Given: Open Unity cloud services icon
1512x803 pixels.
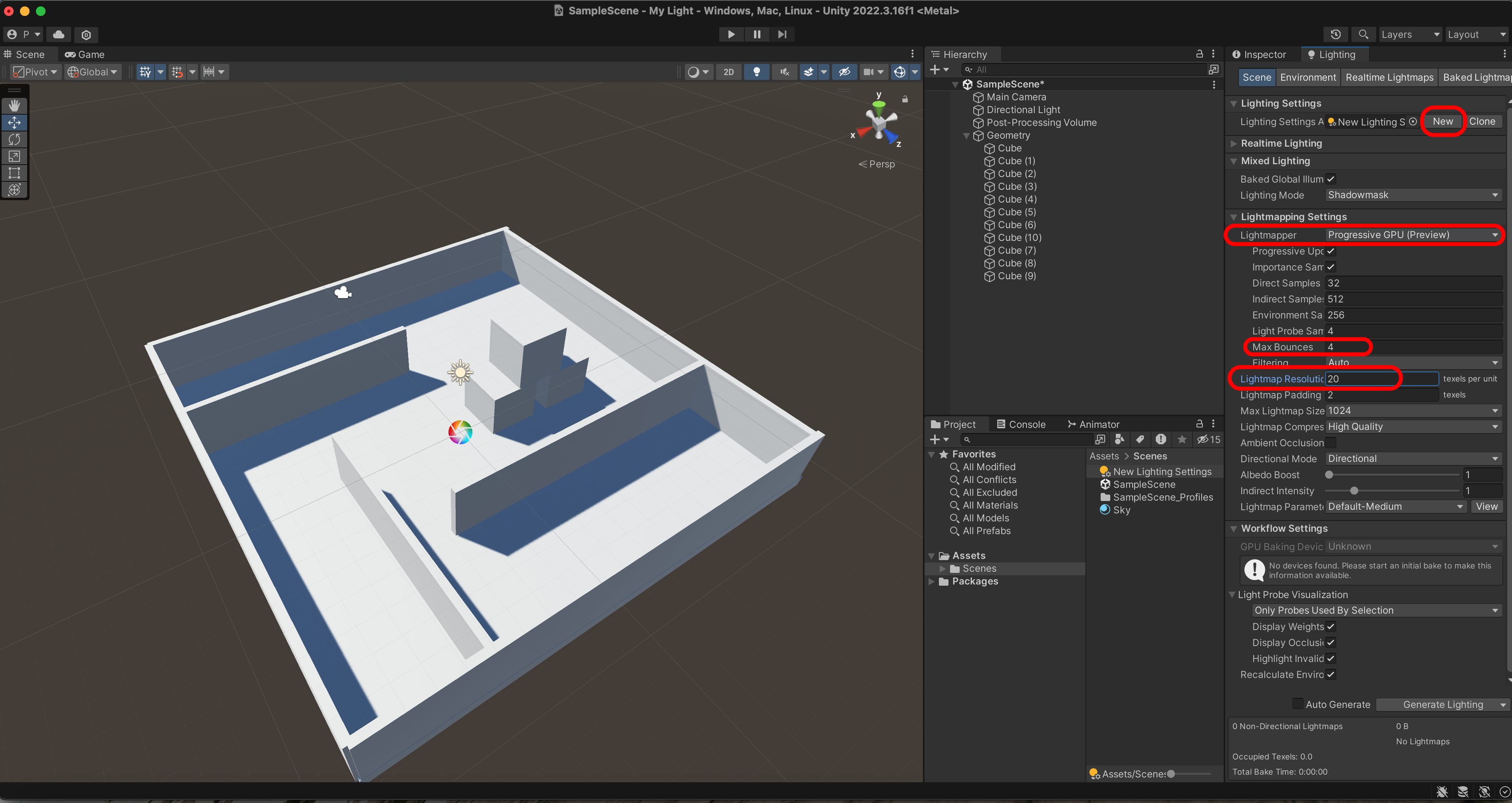Looking at the screenshot, I should (x=59, y=35).
